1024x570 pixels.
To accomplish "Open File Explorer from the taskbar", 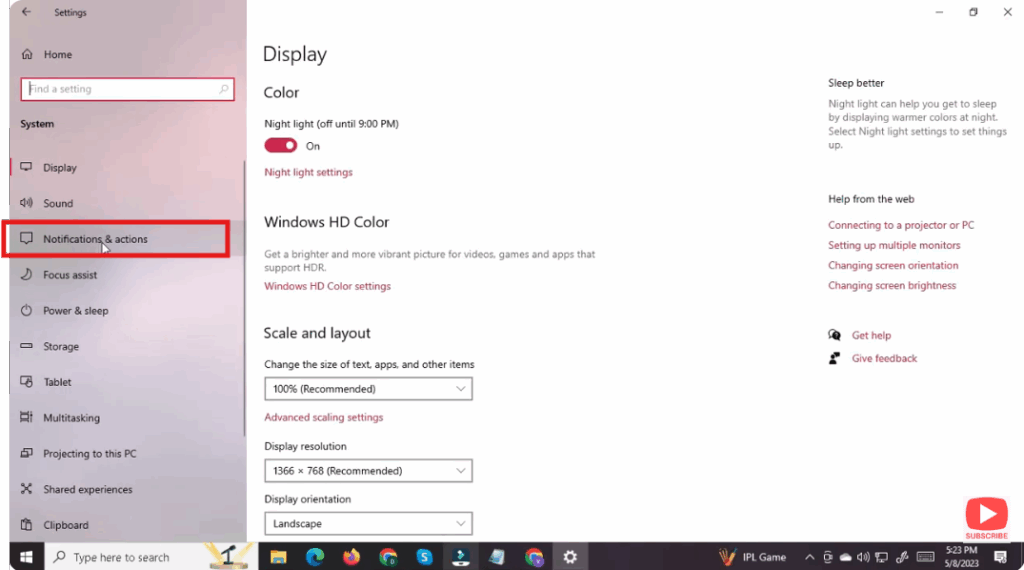I will click(x=278, y=557).
